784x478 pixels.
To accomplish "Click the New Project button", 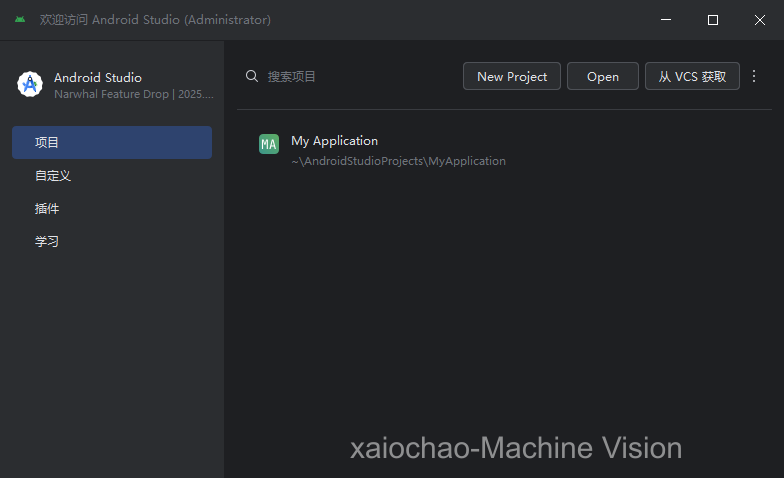I will (512, 76).
